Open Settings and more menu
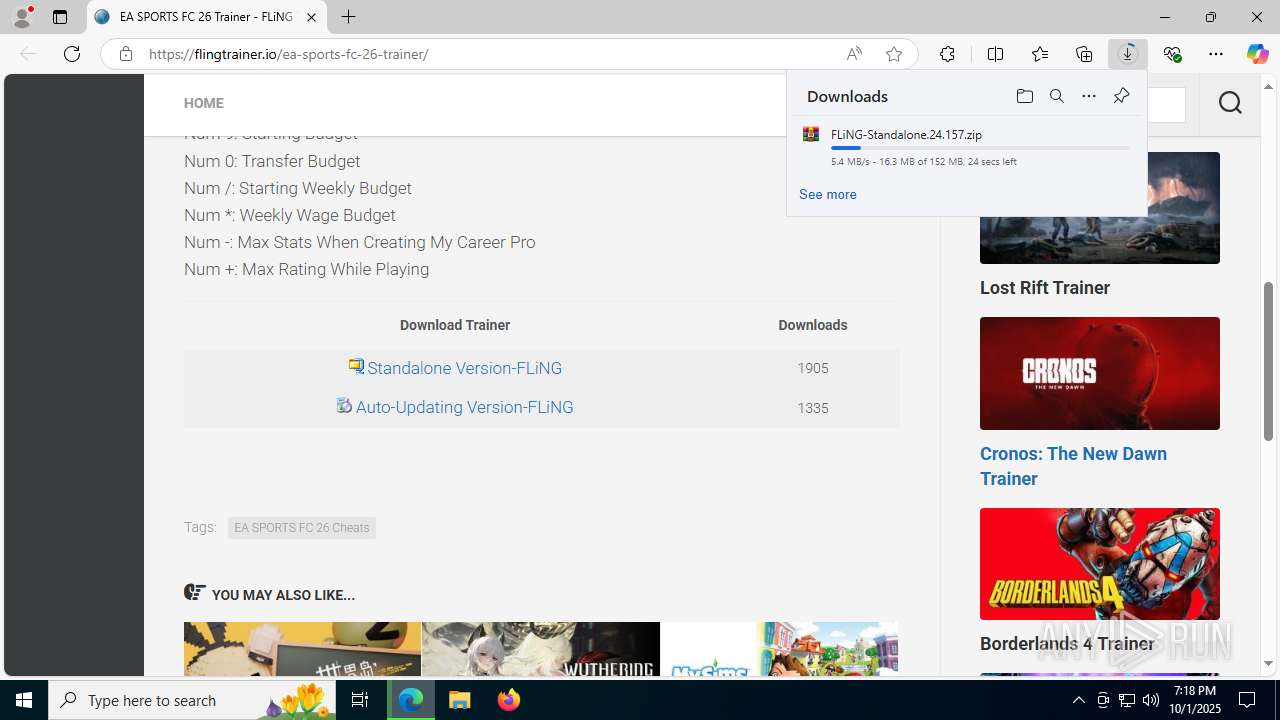The height and width of the screenshot is (720, 1280). click(x=1216, y=54)
